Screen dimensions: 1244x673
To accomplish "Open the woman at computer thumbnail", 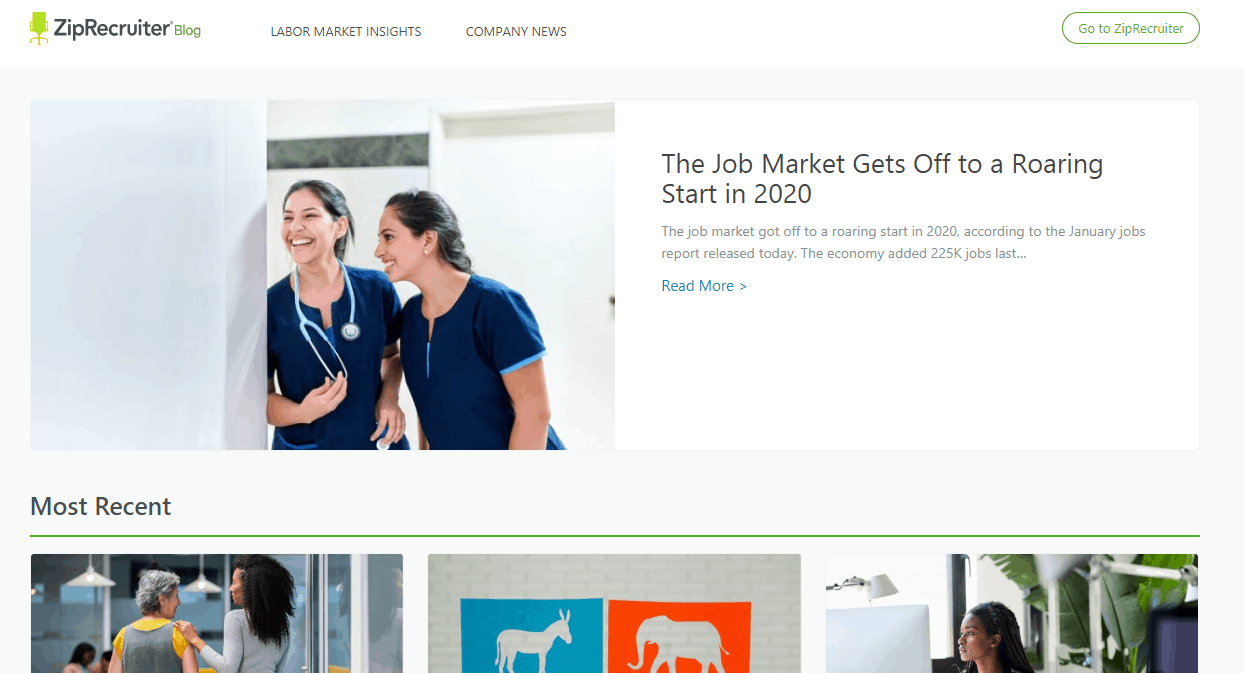I will click(1011, 613).
